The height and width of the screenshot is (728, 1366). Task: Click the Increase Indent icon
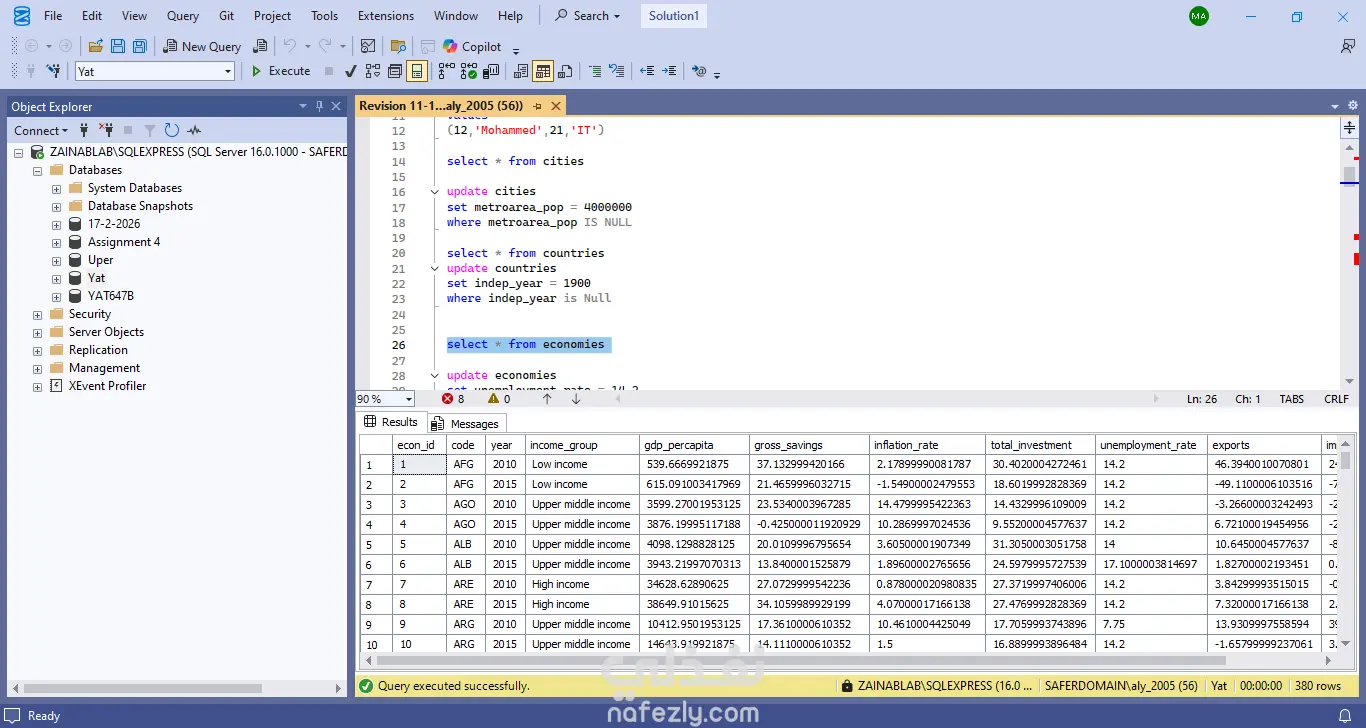pyautogui.click(x=669, y=71)
